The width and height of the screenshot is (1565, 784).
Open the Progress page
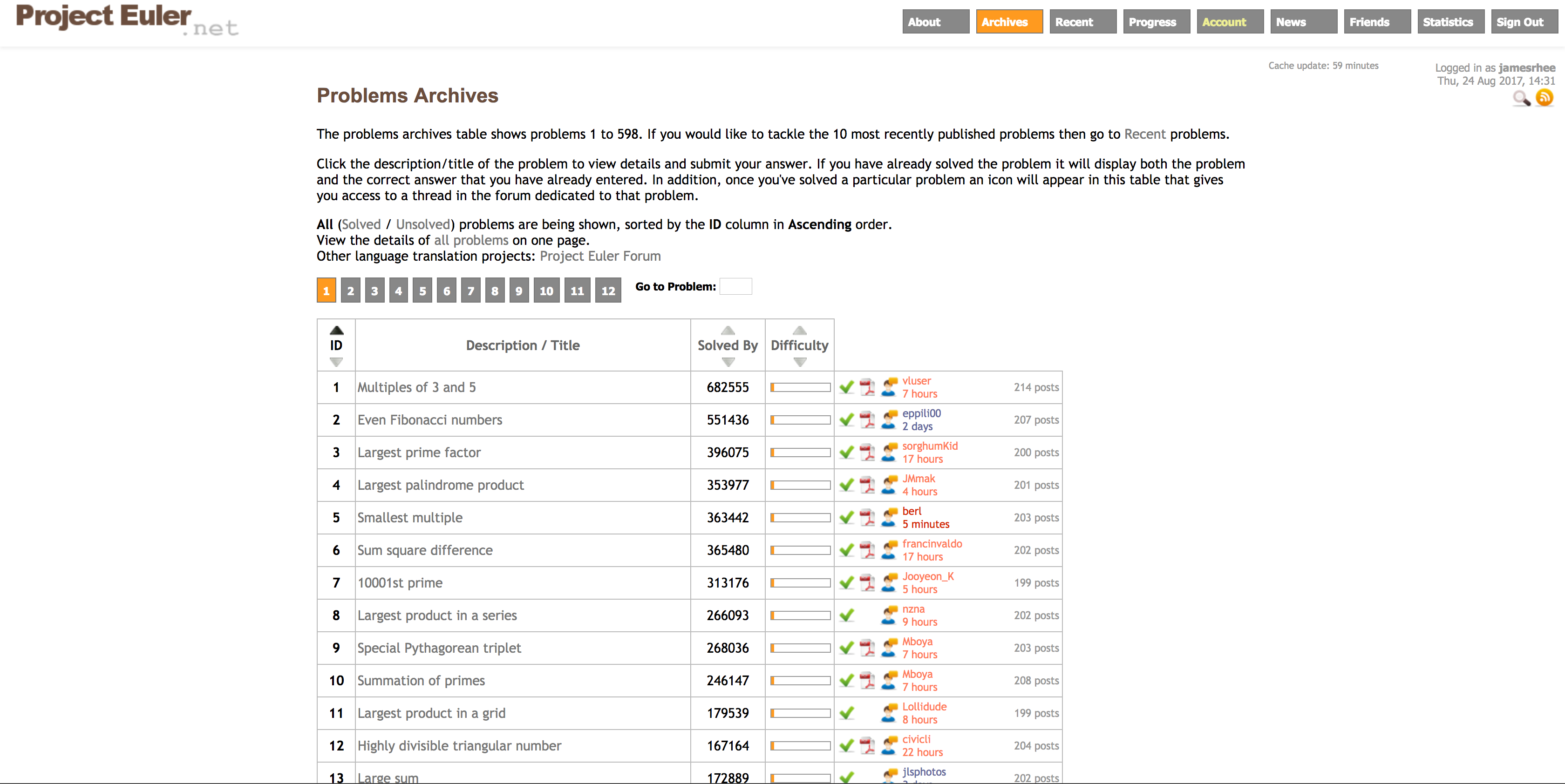click(1156, 22)
